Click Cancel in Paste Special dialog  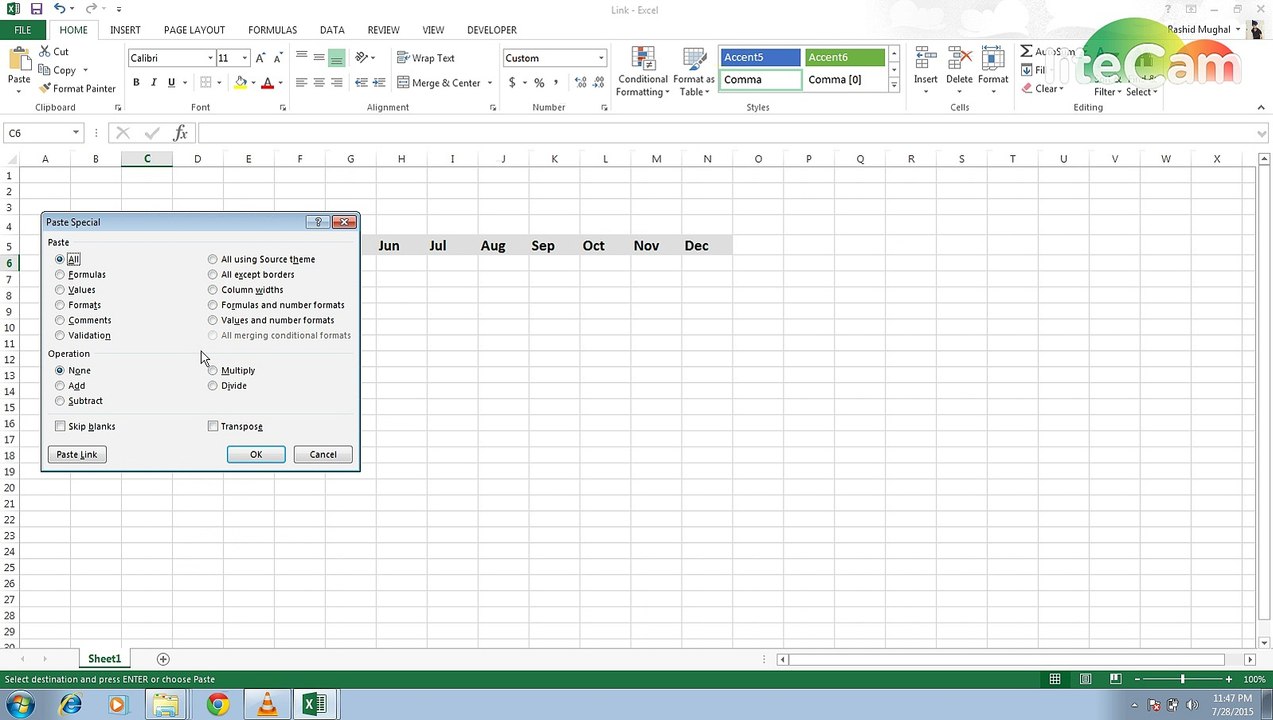323,455
